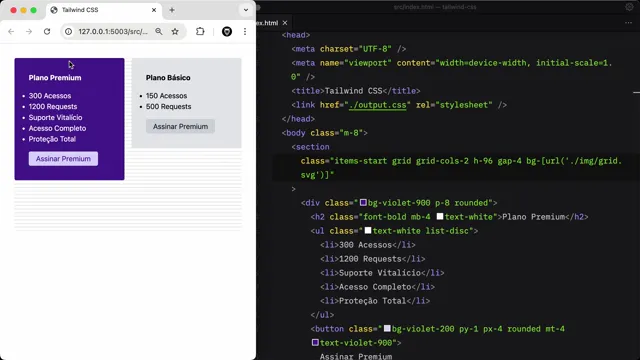Open the ul text-white color swatch
The image size is (640, 360).
point(368,231)
